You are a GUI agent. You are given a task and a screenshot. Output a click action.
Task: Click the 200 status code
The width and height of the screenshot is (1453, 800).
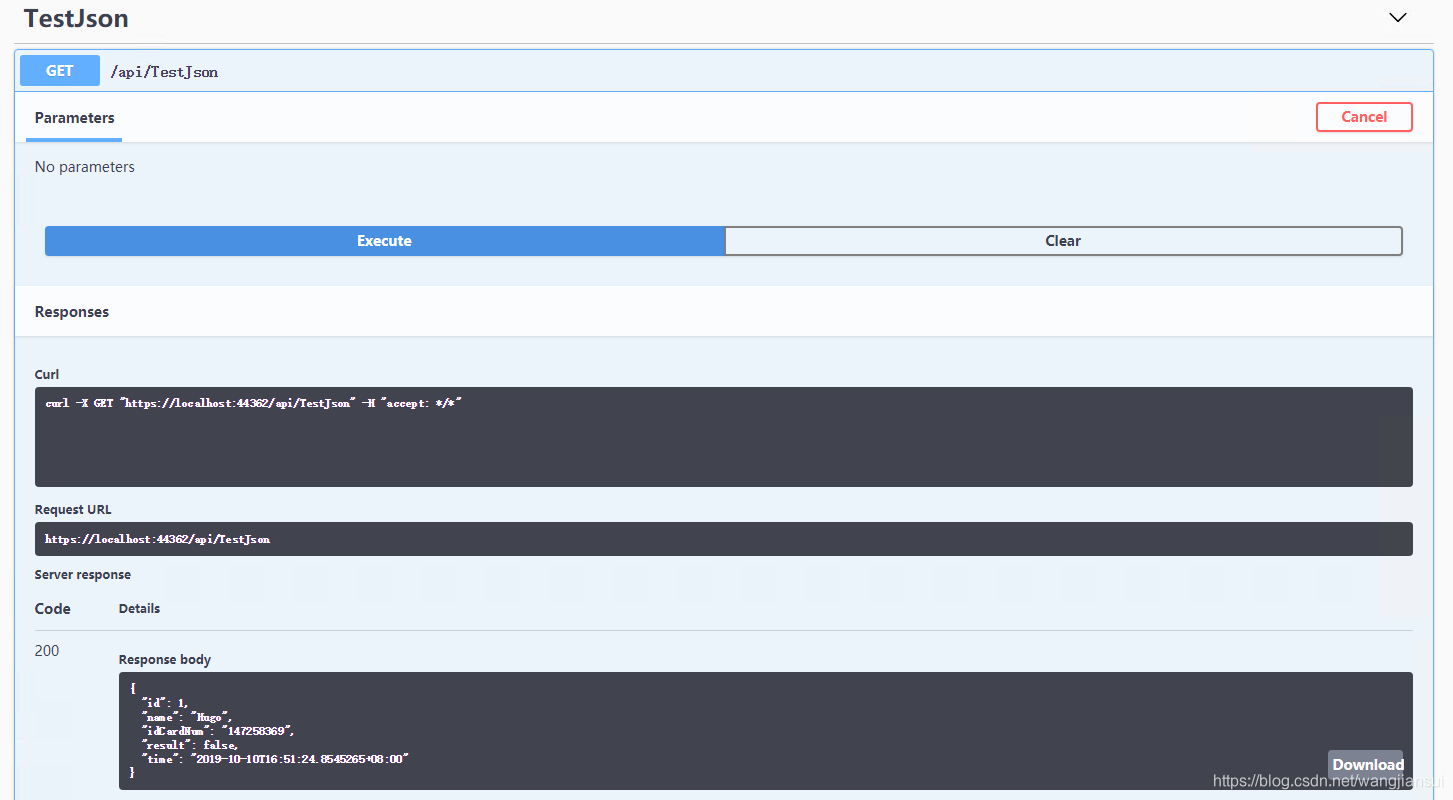(47, 650)
